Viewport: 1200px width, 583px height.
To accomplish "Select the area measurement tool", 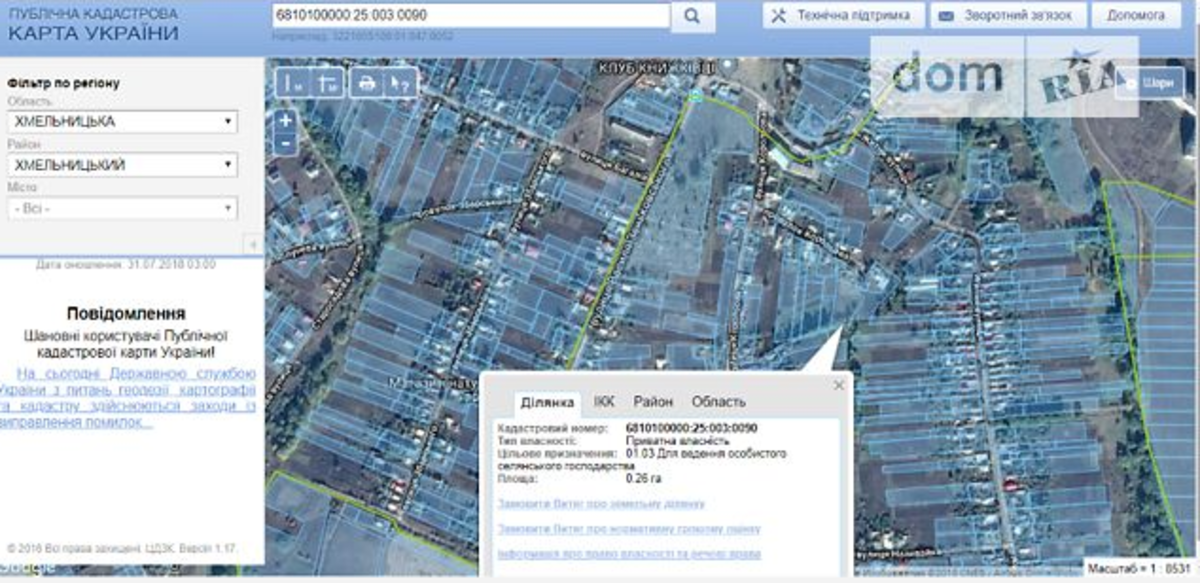I will tap(326, 84).
